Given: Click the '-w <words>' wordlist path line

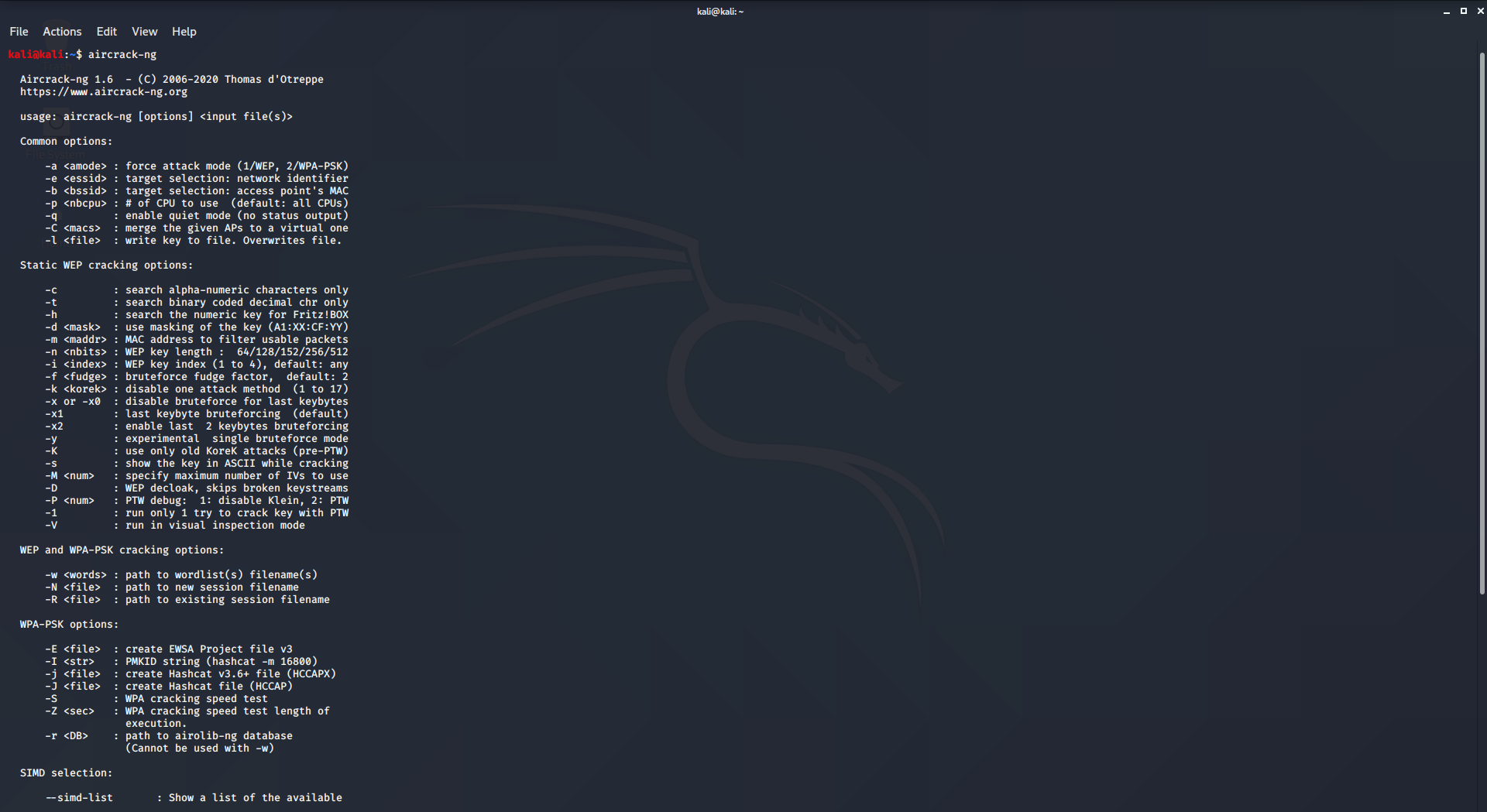Looking at the screenshot, I should click(x=181, y=575).
